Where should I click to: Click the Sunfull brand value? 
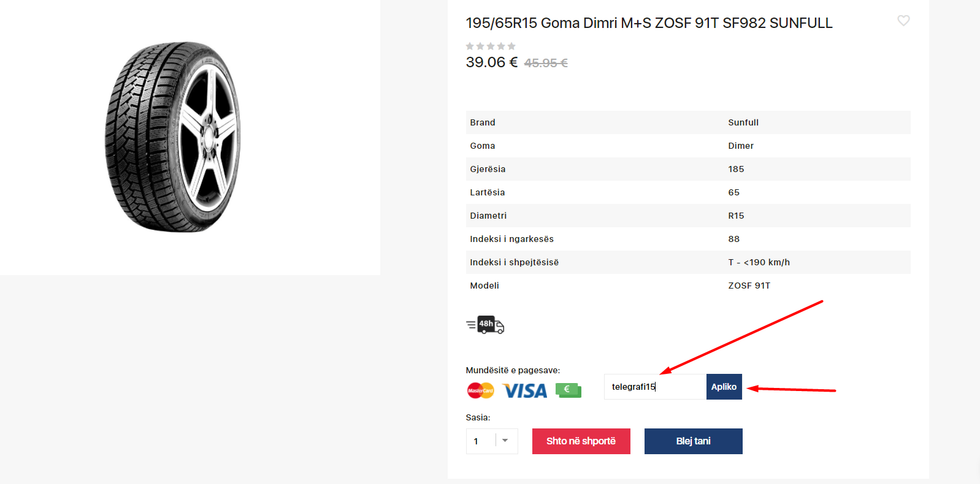click(743, 123)
